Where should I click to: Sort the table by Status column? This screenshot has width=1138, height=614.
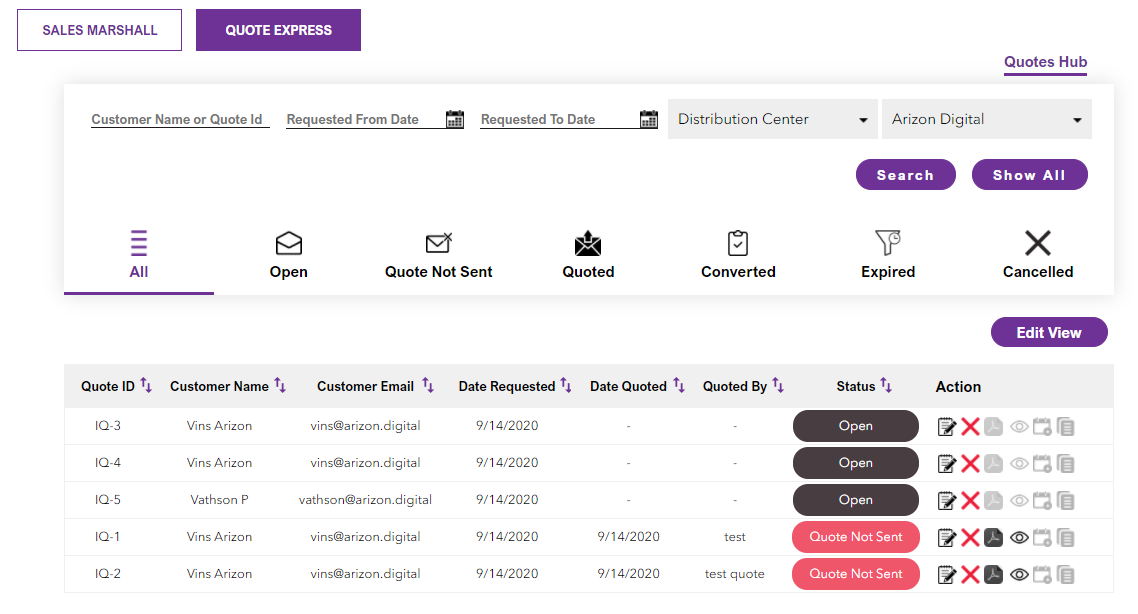tap(886, 386)
